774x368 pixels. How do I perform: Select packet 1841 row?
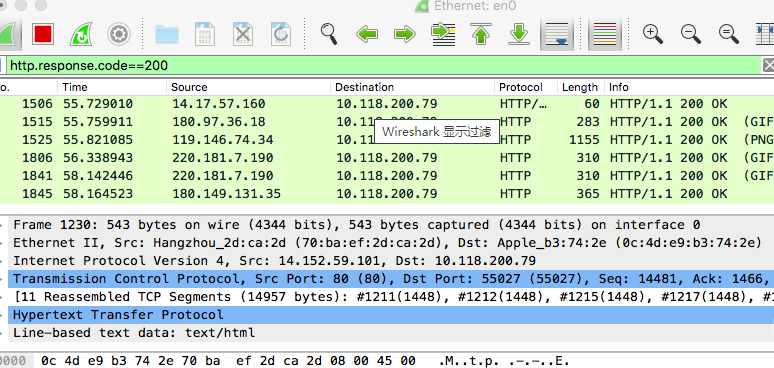click(x=387, y=176)
